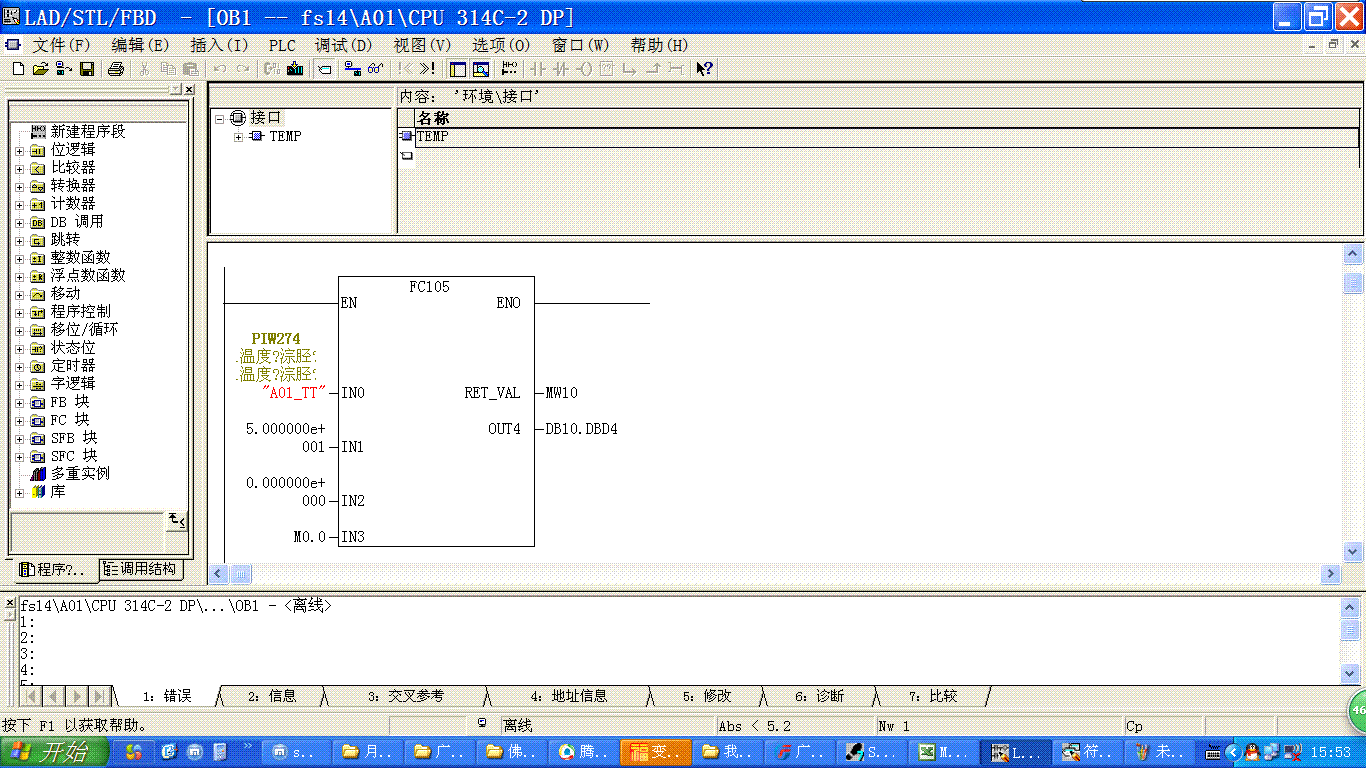The width and height of the screenshot is (1366, 768).
Task: Switch to the 交叉参考 tab
Action: tap(415, 696)
